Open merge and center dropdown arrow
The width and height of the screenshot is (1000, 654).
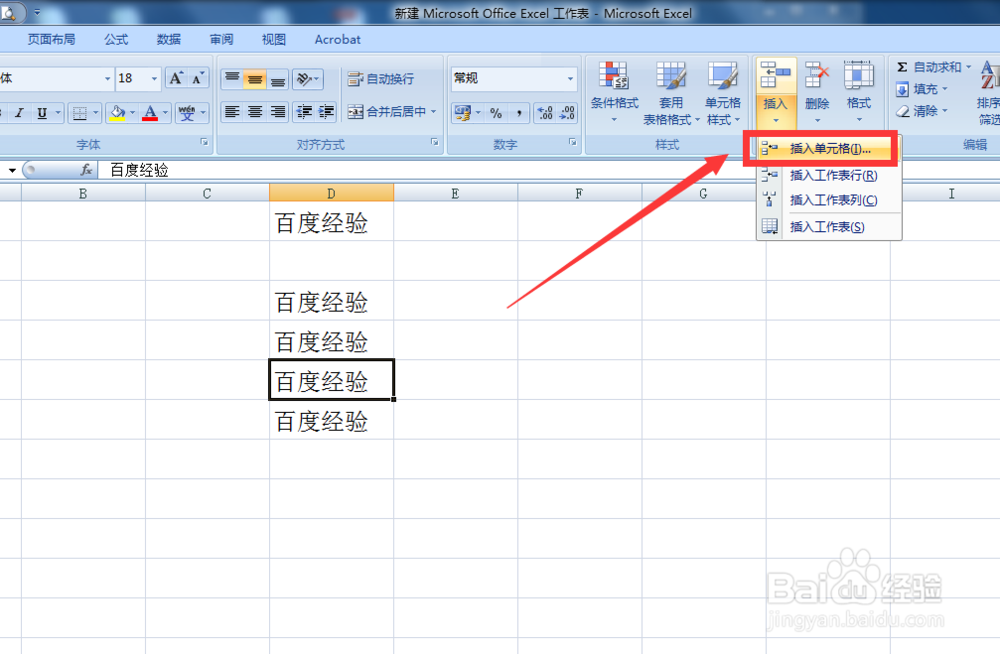pyautogui.click(x=434, y=112)
